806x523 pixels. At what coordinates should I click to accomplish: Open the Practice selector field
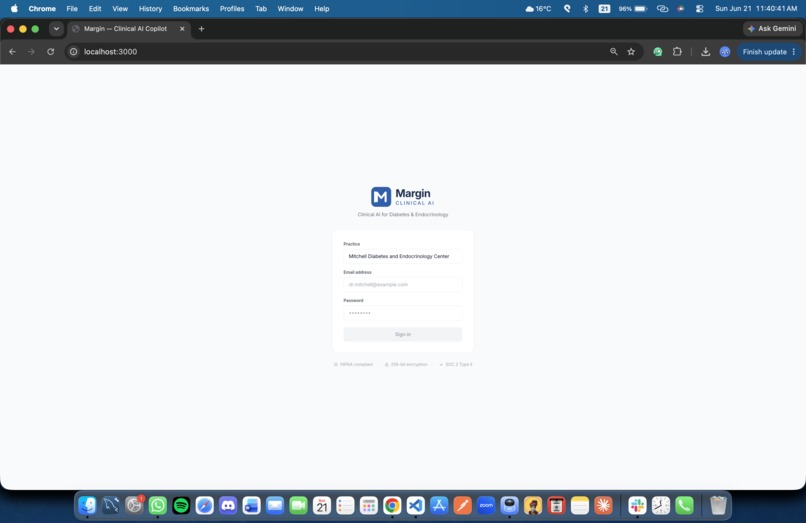402,256
